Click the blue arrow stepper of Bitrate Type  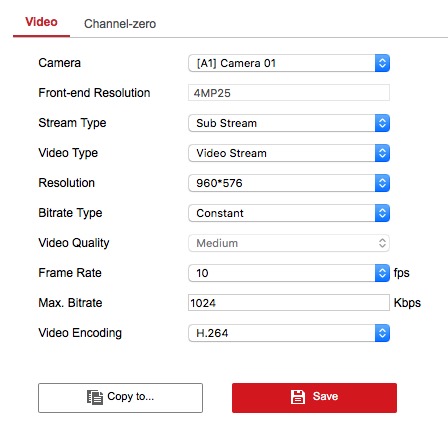[382, 213]
